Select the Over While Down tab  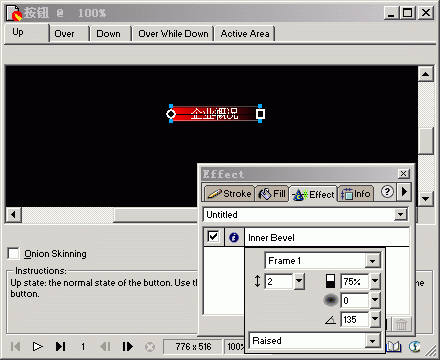[173, 34]
